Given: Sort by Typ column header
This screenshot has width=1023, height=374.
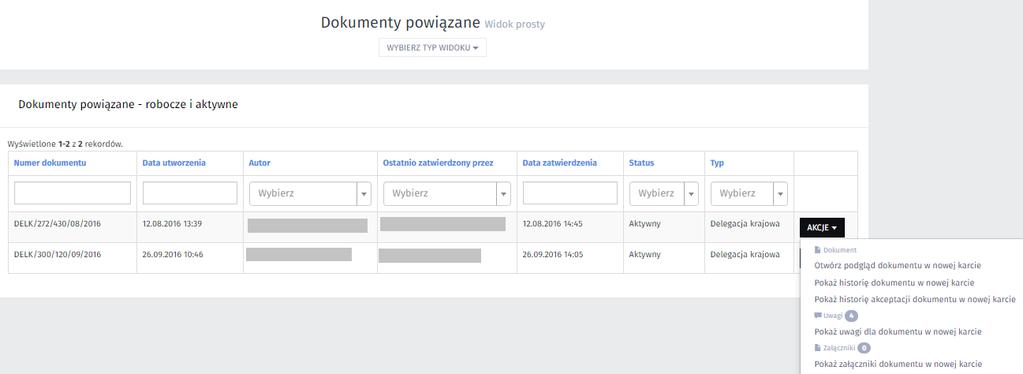Looking at the screenshot, I should 717,163.
